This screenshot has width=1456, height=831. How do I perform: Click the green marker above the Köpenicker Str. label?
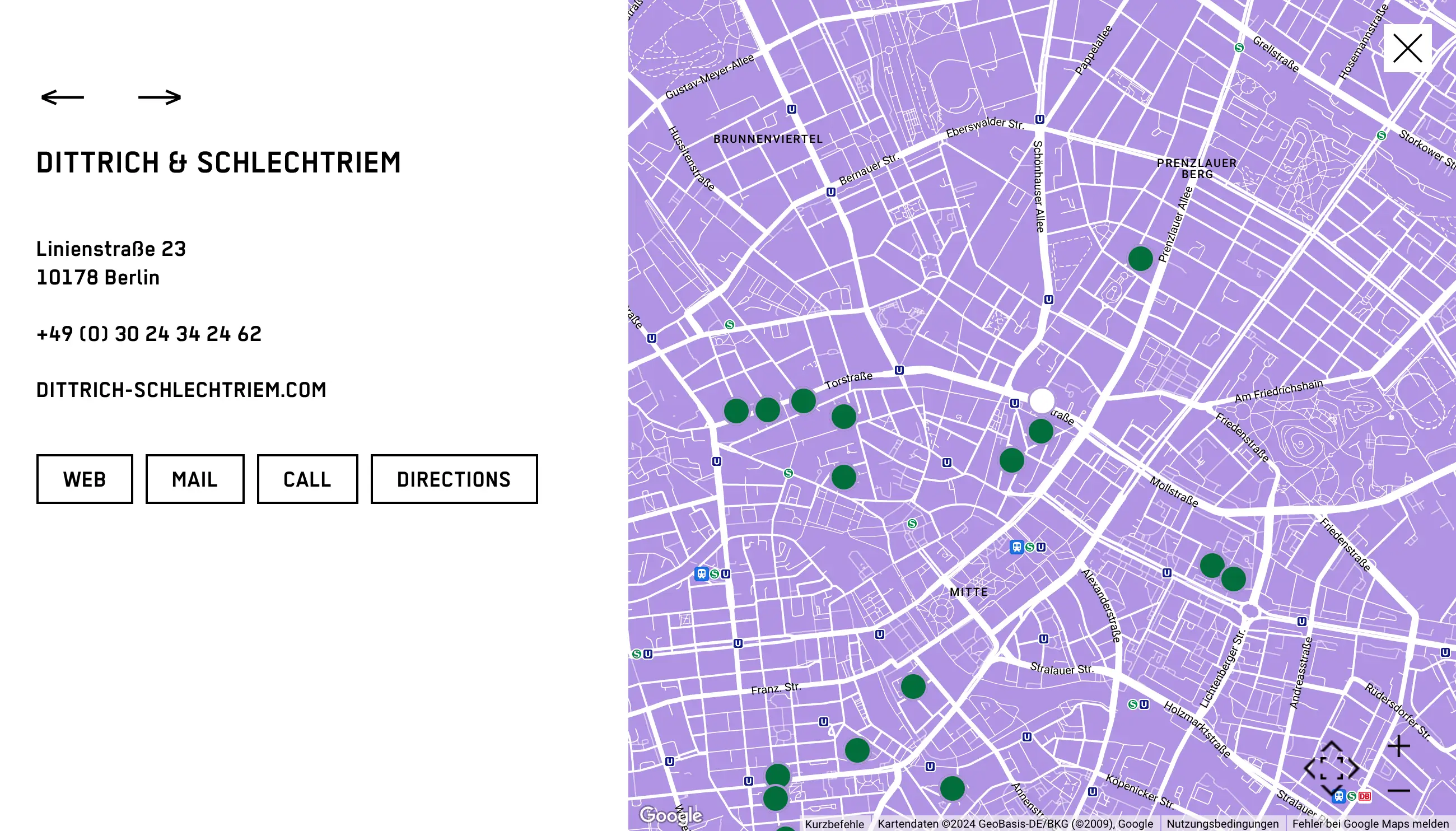(953, 789)
